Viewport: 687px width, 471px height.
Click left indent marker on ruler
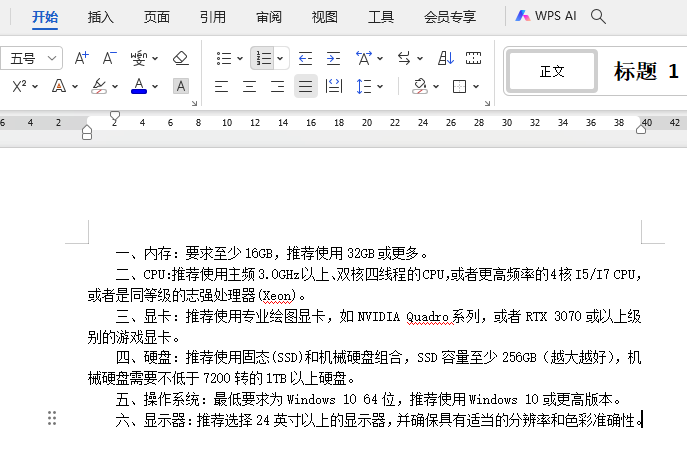click(87, 132)
